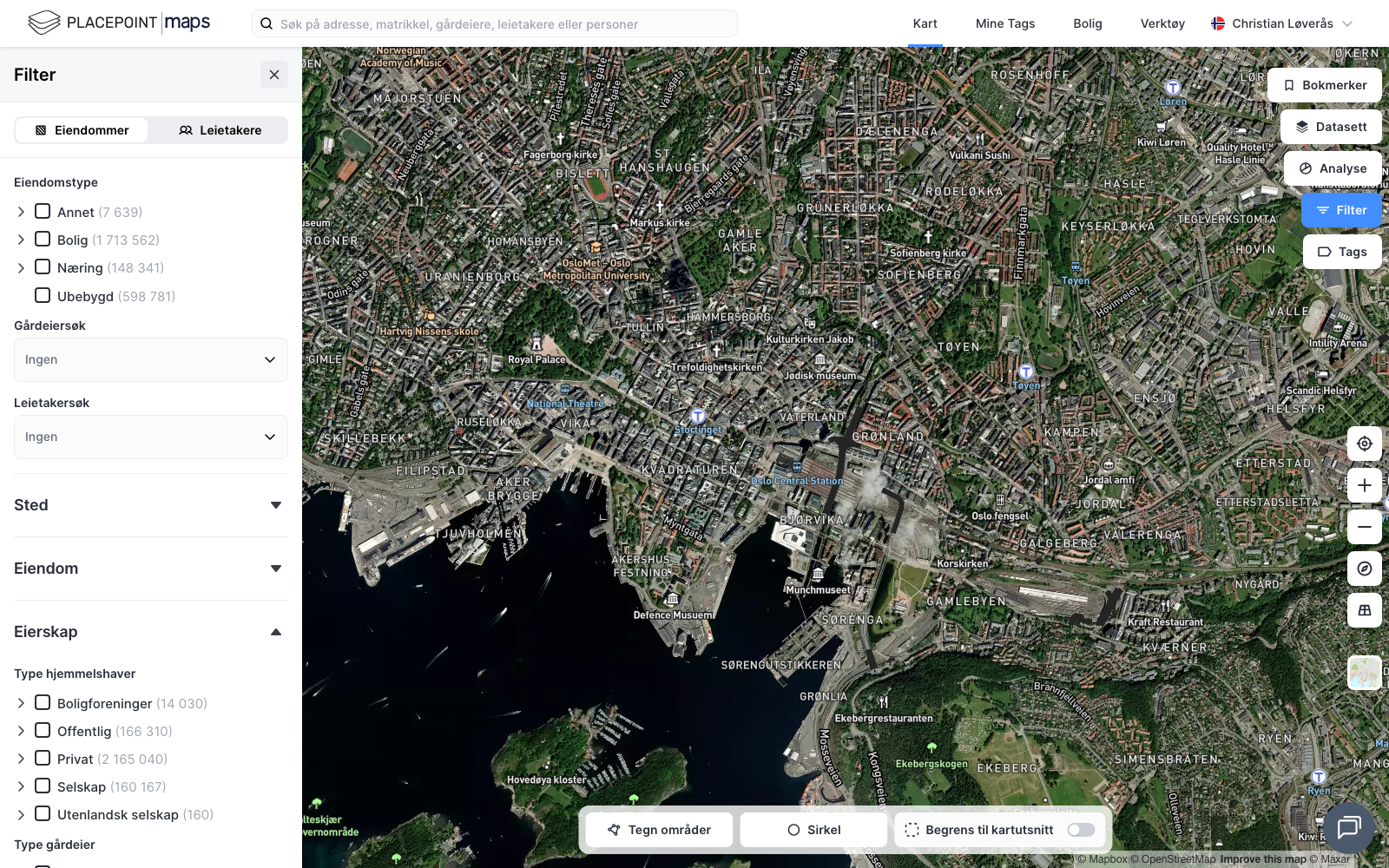Open the Tags panel button
Image resolution: width=1389 pixels, height=868 pixels.
point(1342,252)
